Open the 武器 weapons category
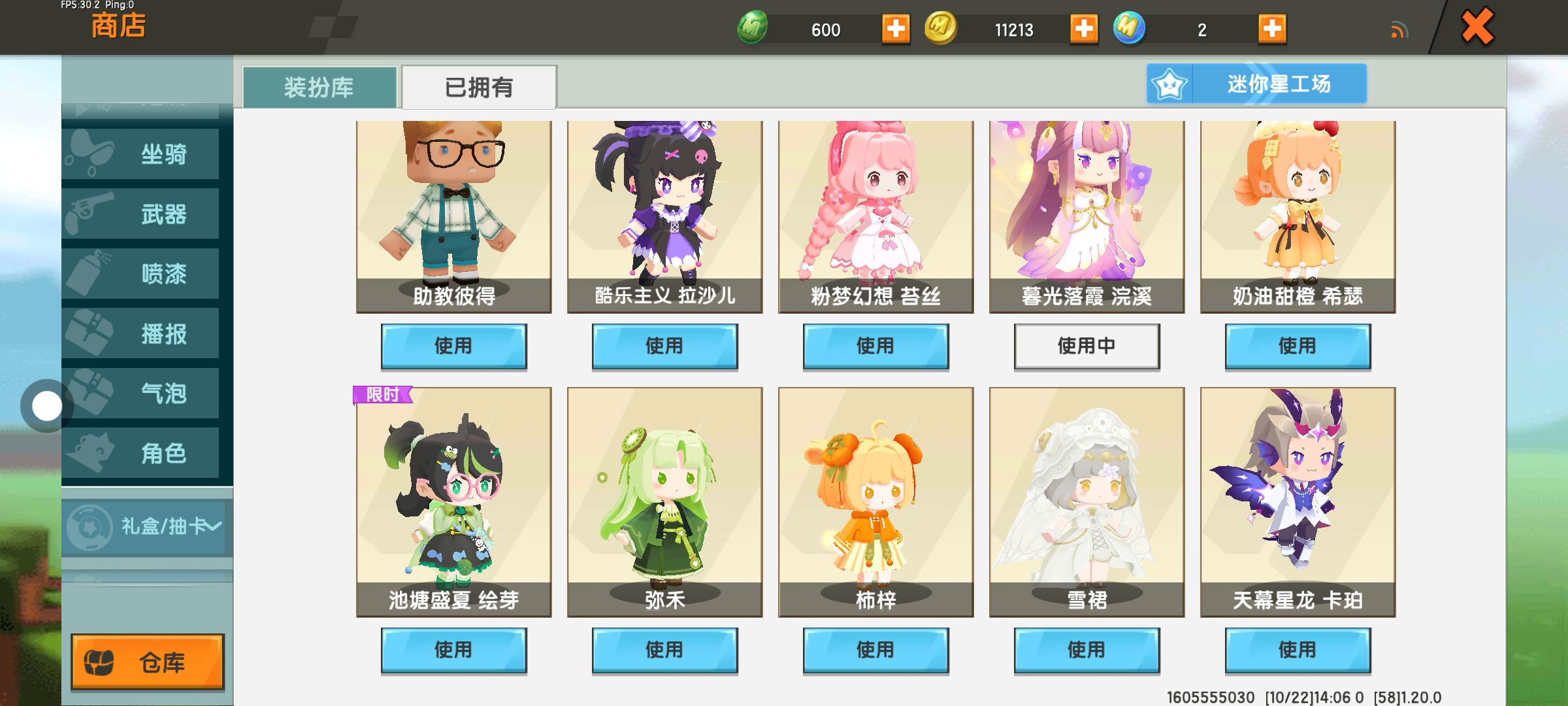Image resolution: width=1568 pixels, height=706 pixels. (140, 214)
